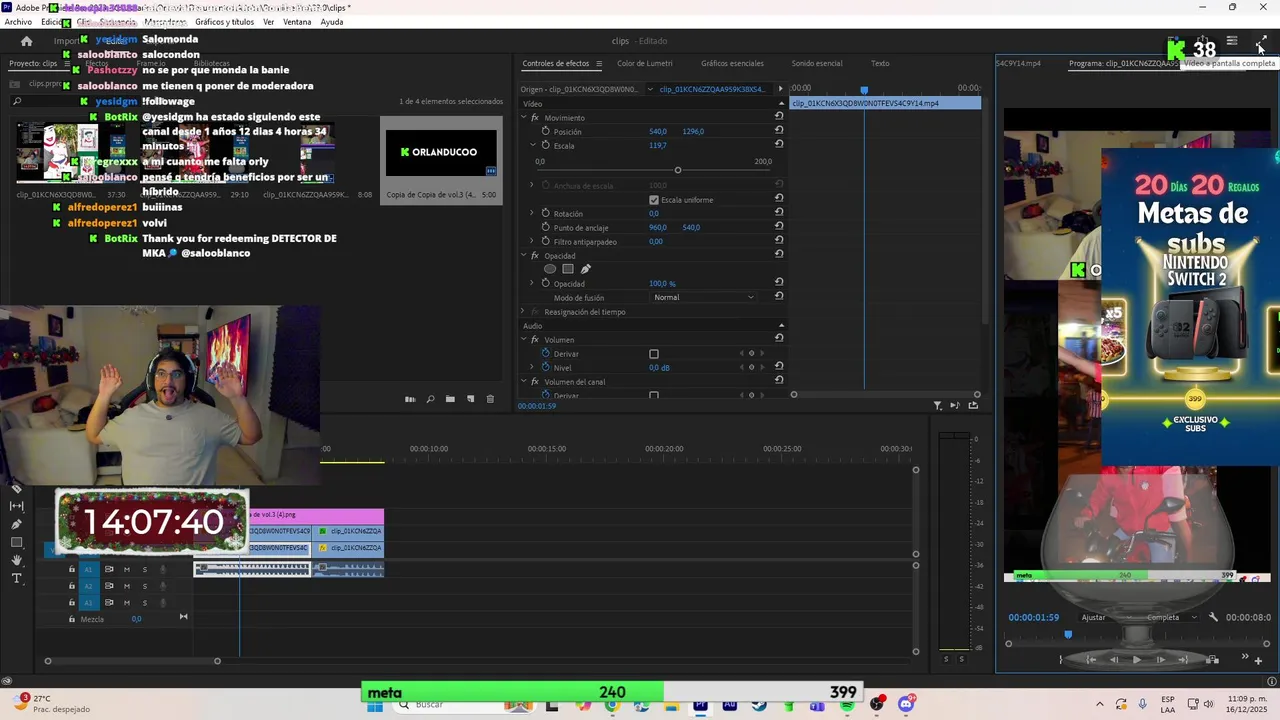The height and width of the screenshot is (720, 1280).
Task: Click the Program Monitor playhead marker
Action: 1068,635
